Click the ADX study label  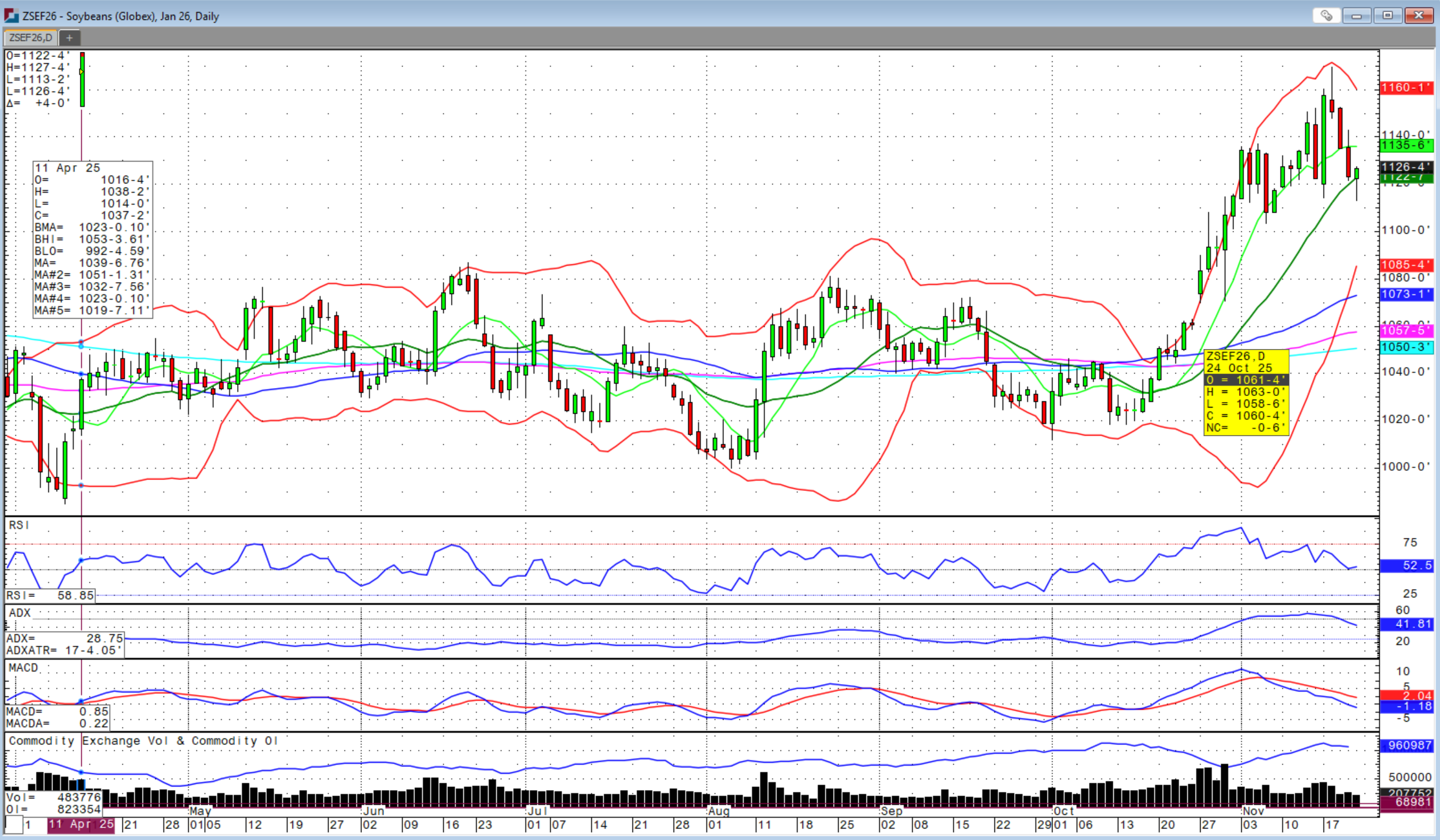click(20, 613)
